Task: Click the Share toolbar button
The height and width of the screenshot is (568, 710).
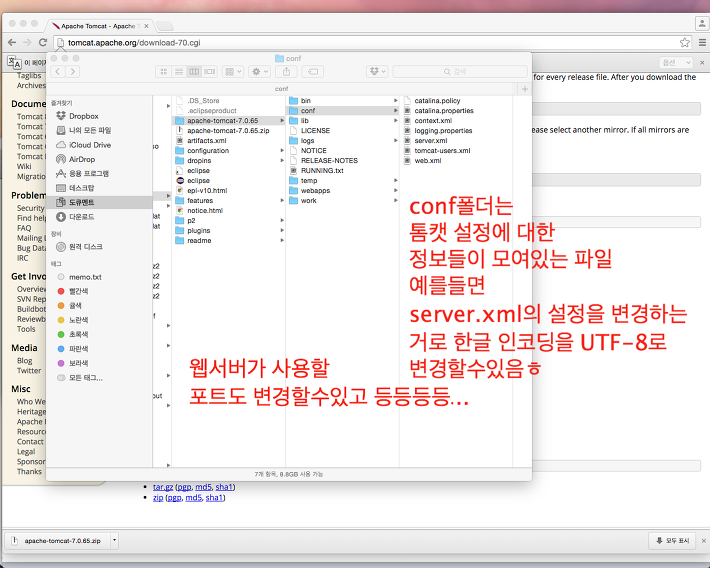Action: [x=286, y=72]
